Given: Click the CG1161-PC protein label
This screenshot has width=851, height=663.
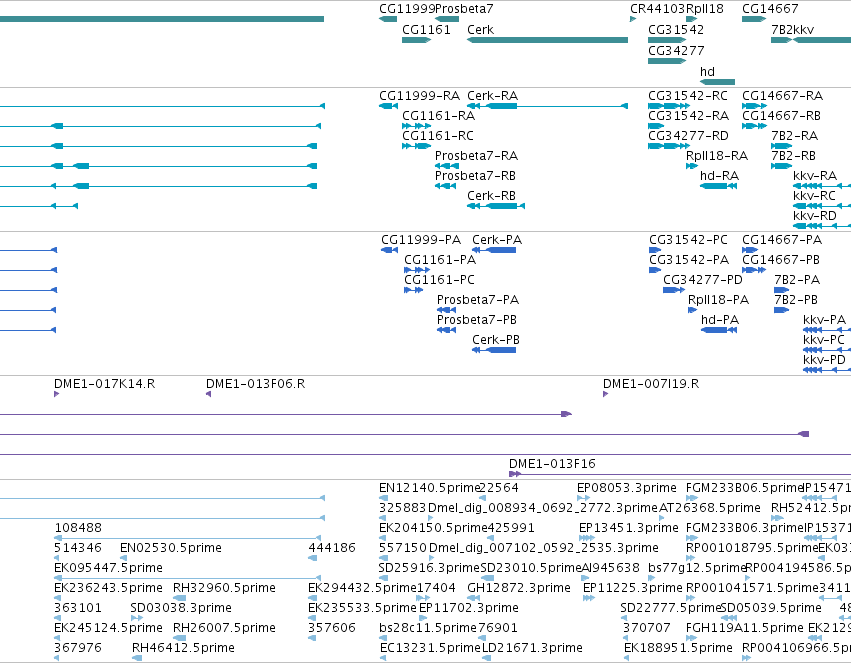Looking at the screenshot, I should (439, 280).
